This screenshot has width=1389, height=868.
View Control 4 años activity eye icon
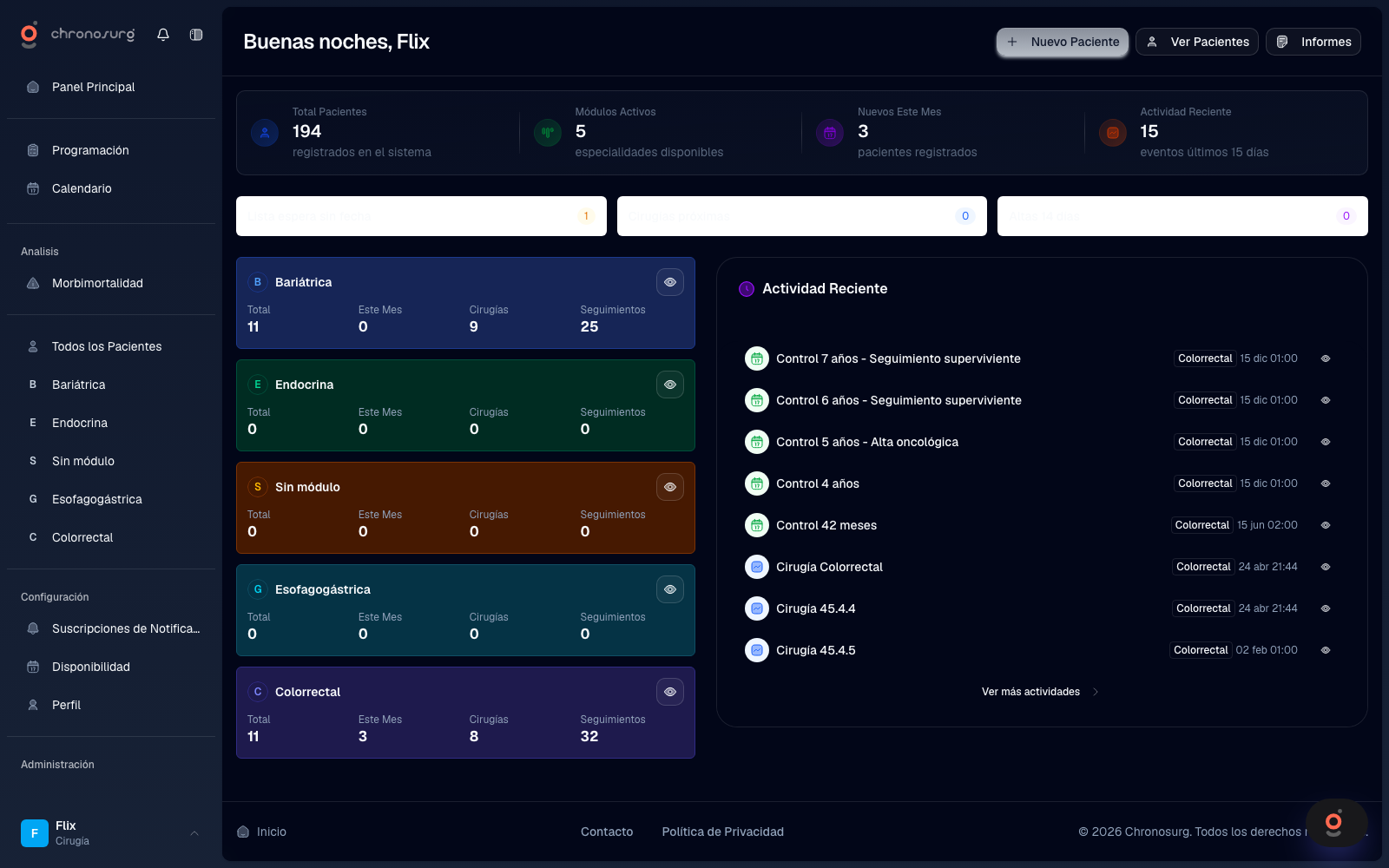click(1326, 483)
